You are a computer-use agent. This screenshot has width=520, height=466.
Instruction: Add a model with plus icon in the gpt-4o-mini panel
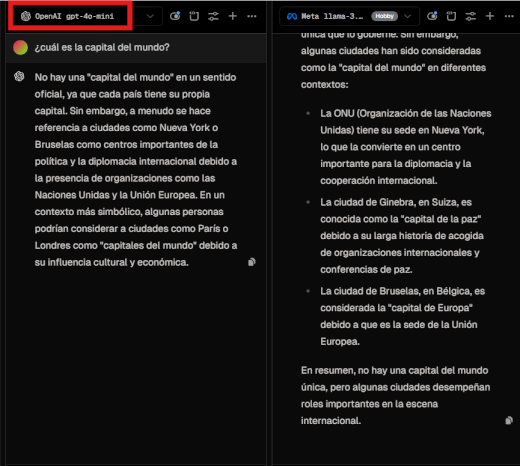click(x=233, y=16)
